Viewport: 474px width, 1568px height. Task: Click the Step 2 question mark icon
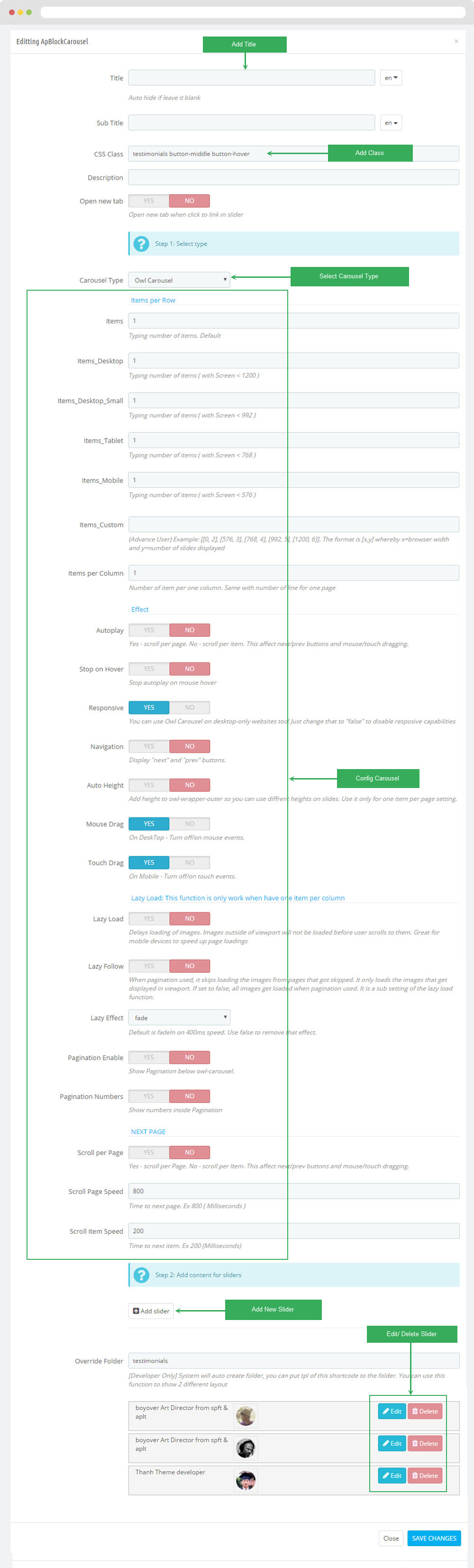tap(141, 1275)
